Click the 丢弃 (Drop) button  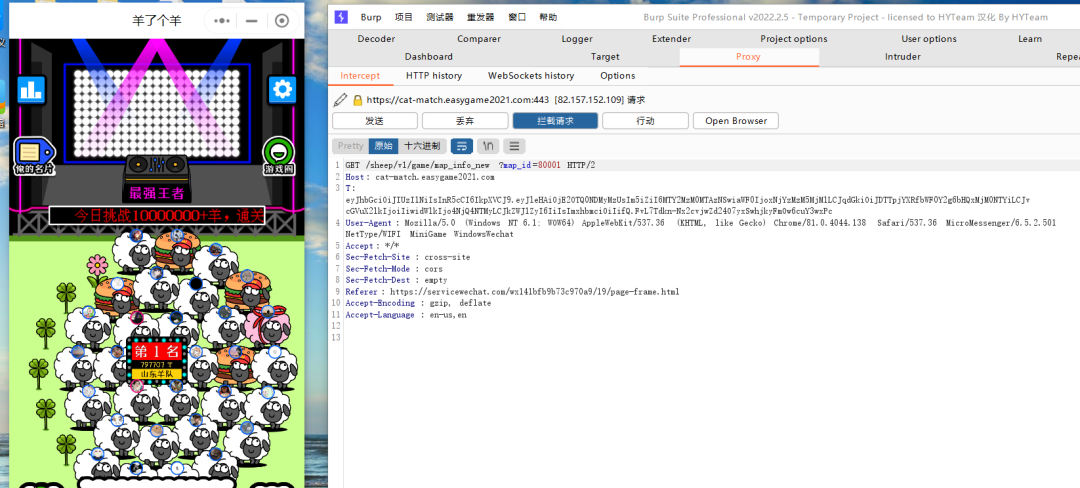[x=465, y=120]
